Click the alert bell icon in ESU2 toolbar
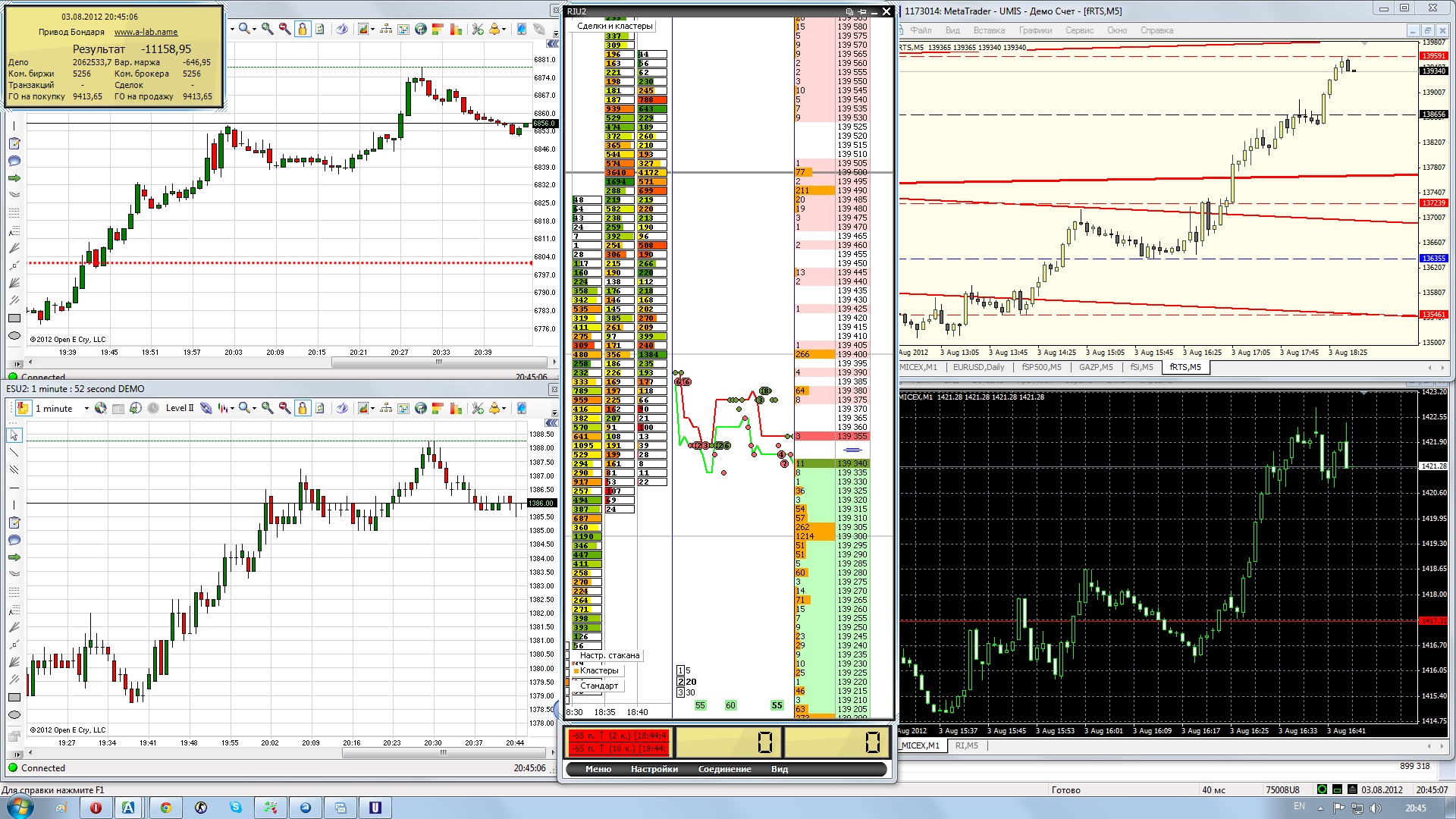This screenshot has width=1456, height=819. 495,408
